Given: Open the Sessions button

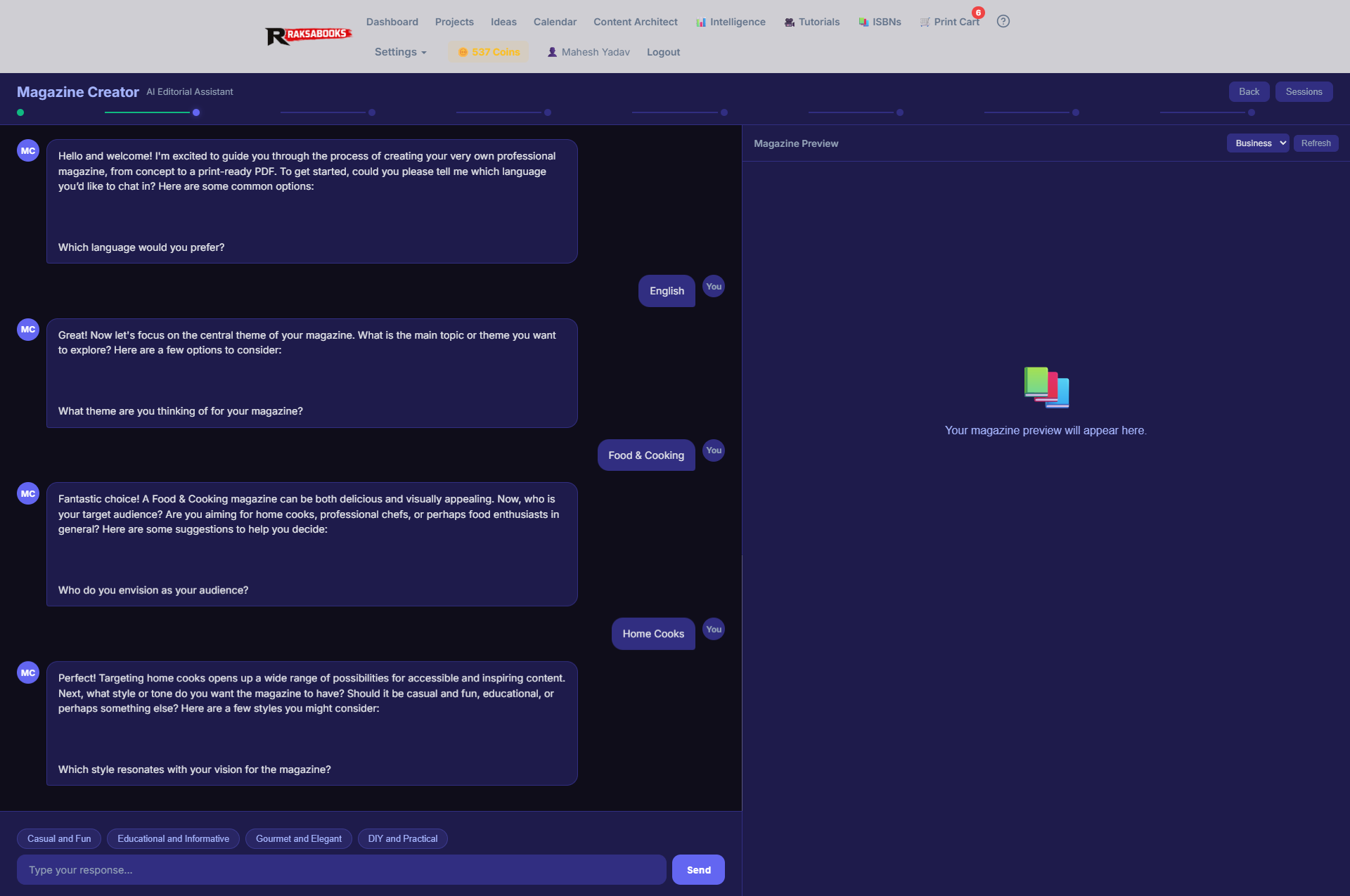Looking at the screenshot, I should 1304,92.
